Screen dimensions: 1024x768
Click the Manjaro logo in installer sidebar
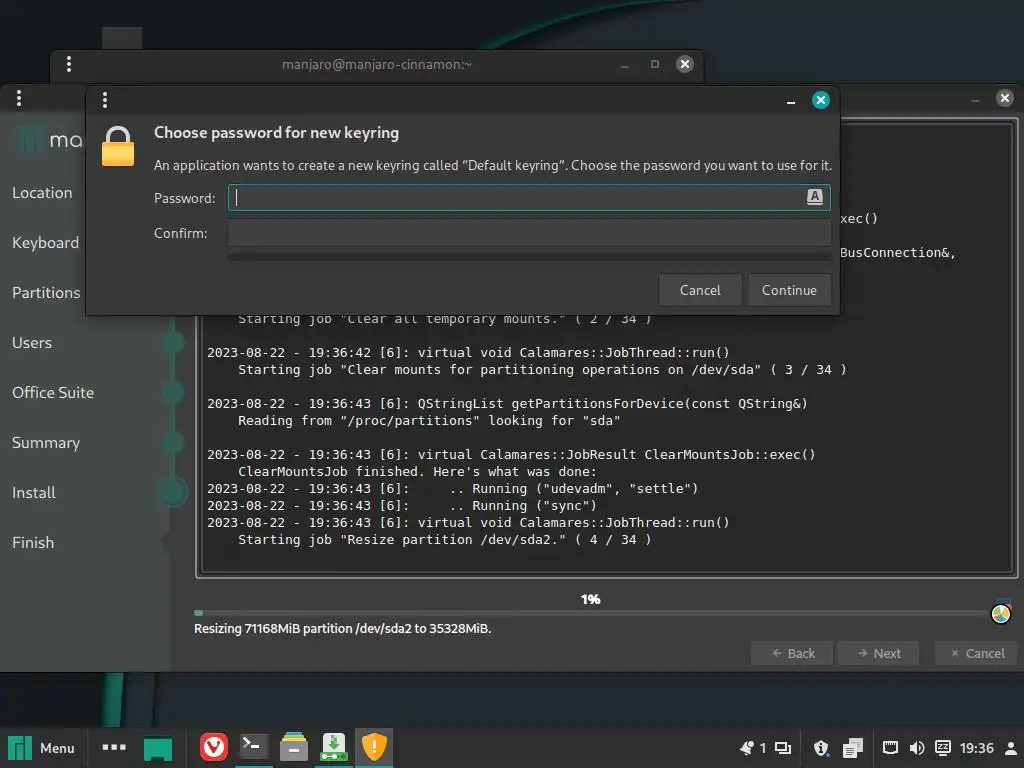click(x=49, y=139)
